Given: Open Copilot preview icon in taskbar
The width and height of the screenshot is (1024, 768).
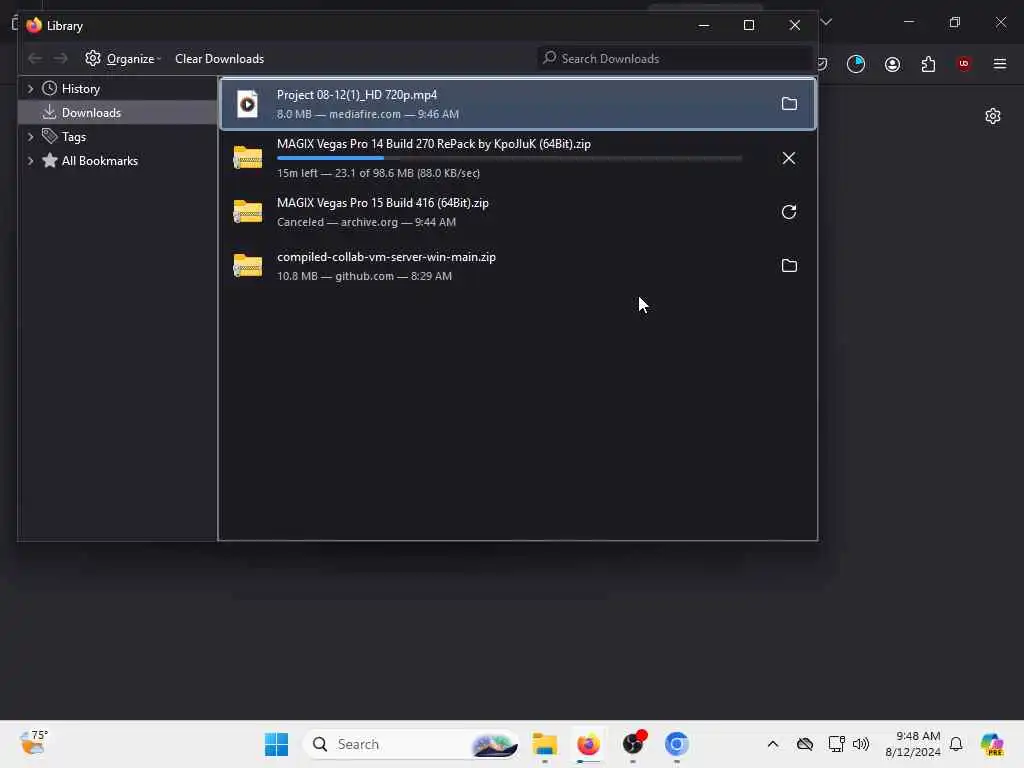Looking at the screenshot, I should tap(992, 744).
